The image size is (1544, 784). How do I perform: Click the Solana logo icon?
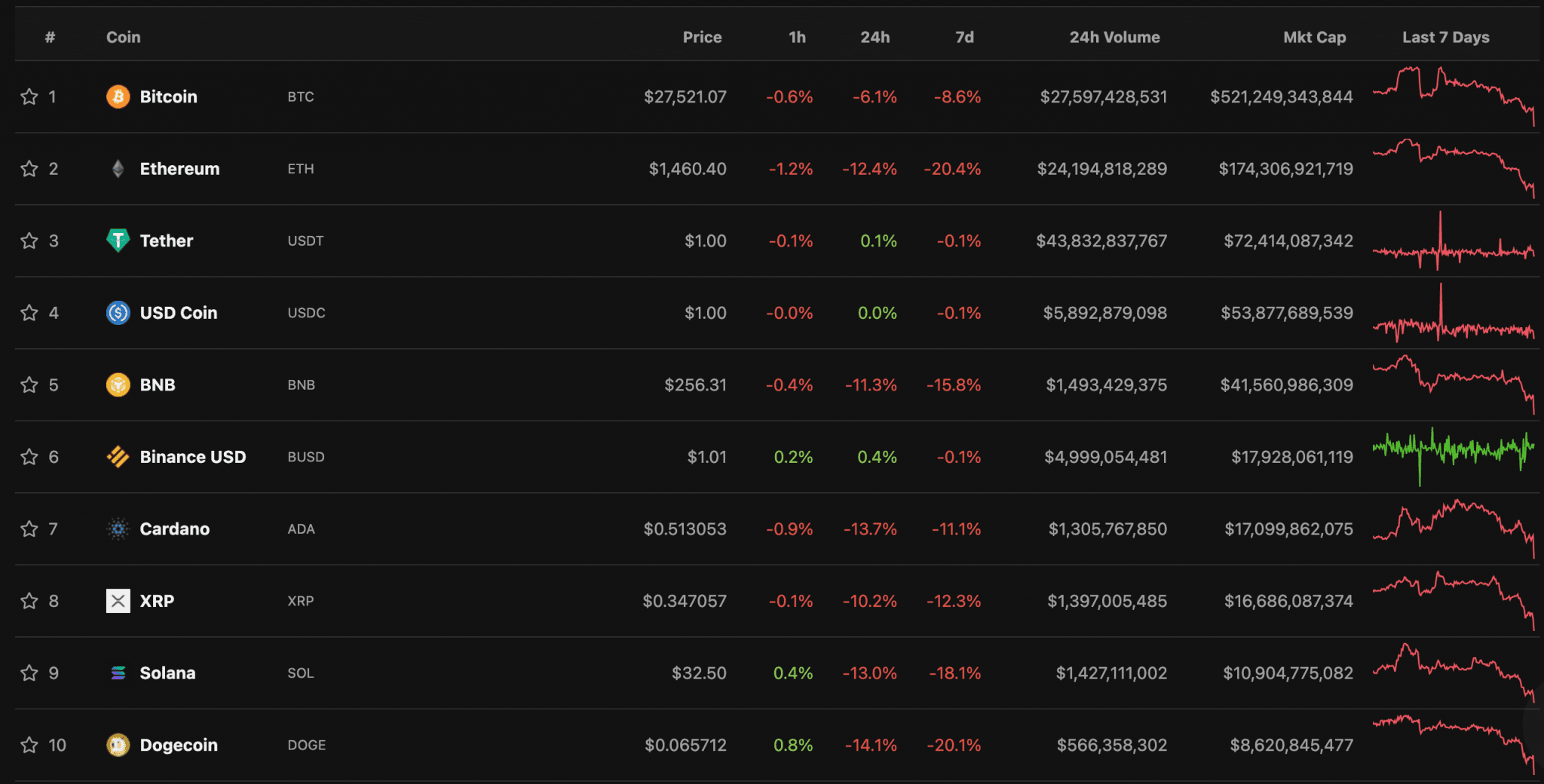pyautogui.click(x=118, y=673)
